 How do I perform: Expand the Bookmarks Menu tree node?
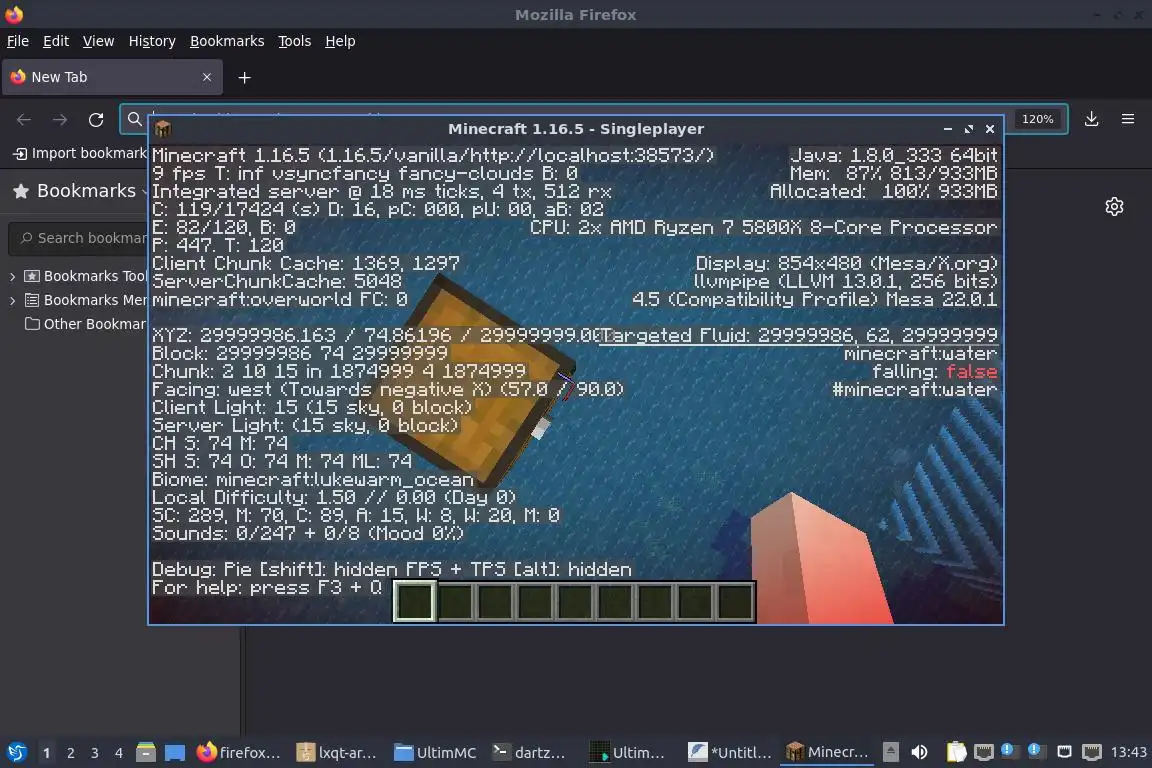point(12,300)
